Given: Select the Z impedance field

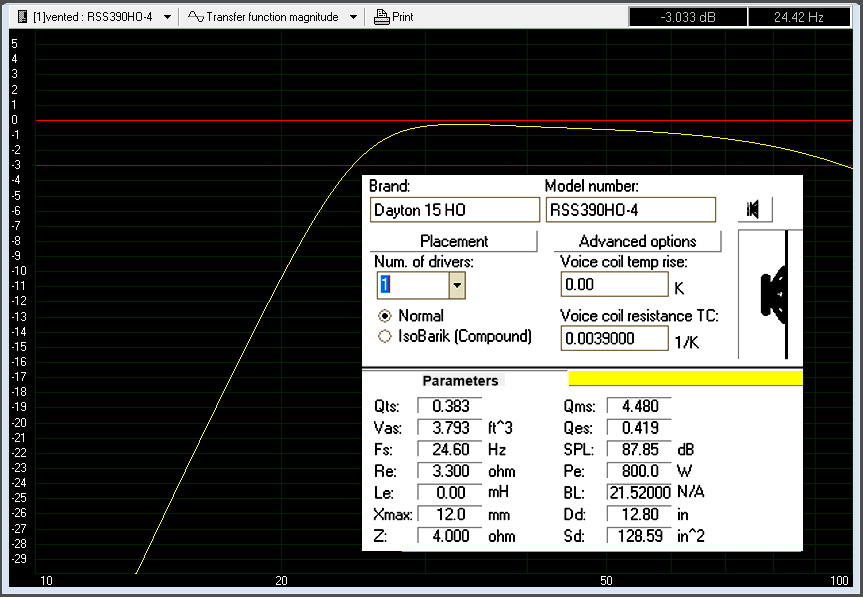Looking at the screenshot, I should coord(450,536).
